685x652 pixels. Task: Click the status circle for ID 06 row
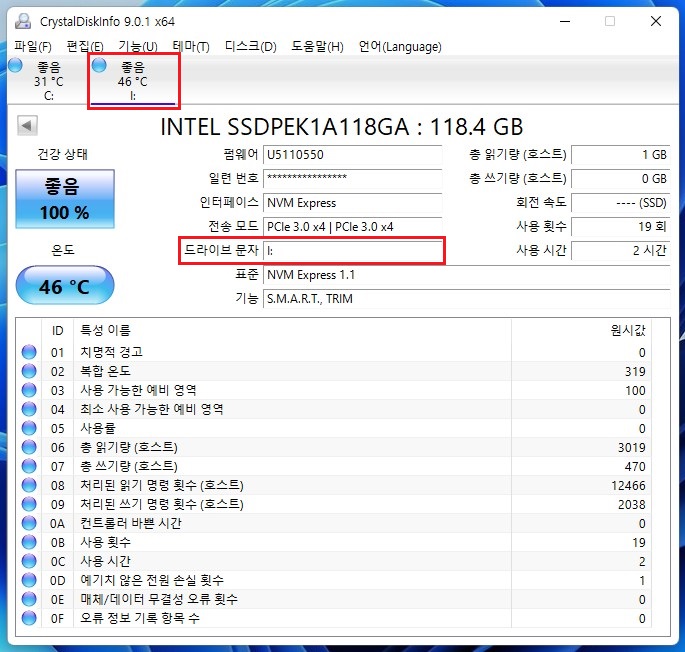click(x=29, y=447)
